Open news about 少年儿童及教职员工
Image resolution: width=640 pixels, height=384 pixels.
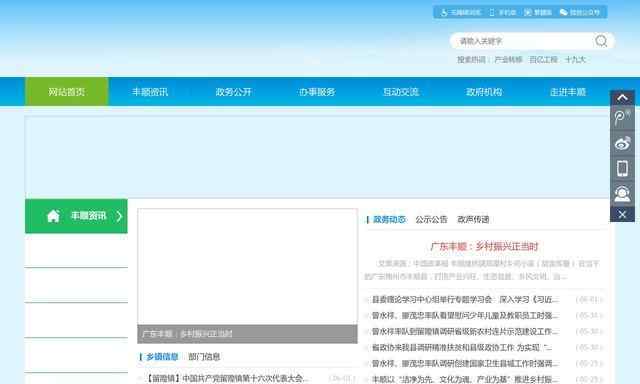[464, 315]
